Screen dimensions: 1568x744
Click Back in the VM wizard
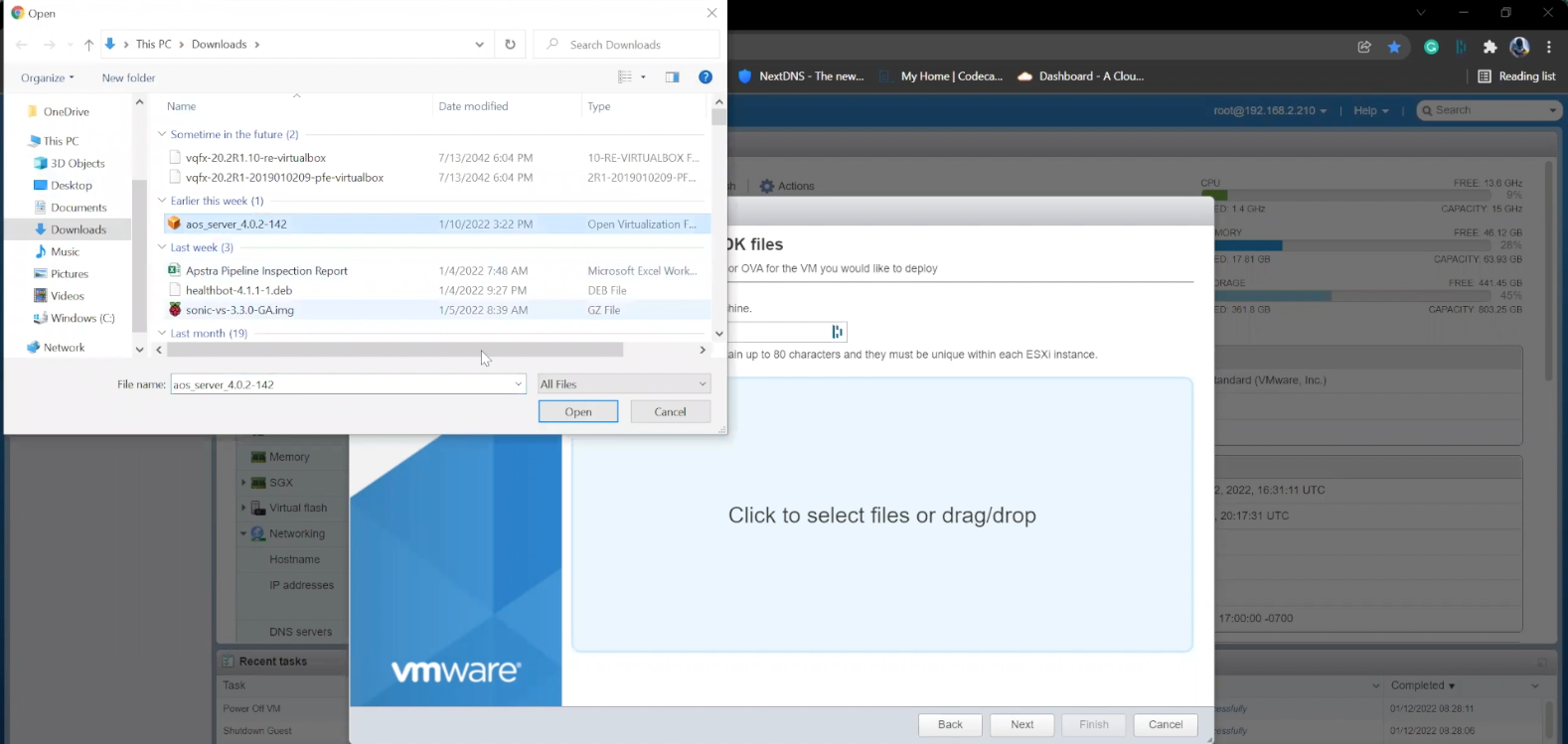coord(950,725)
